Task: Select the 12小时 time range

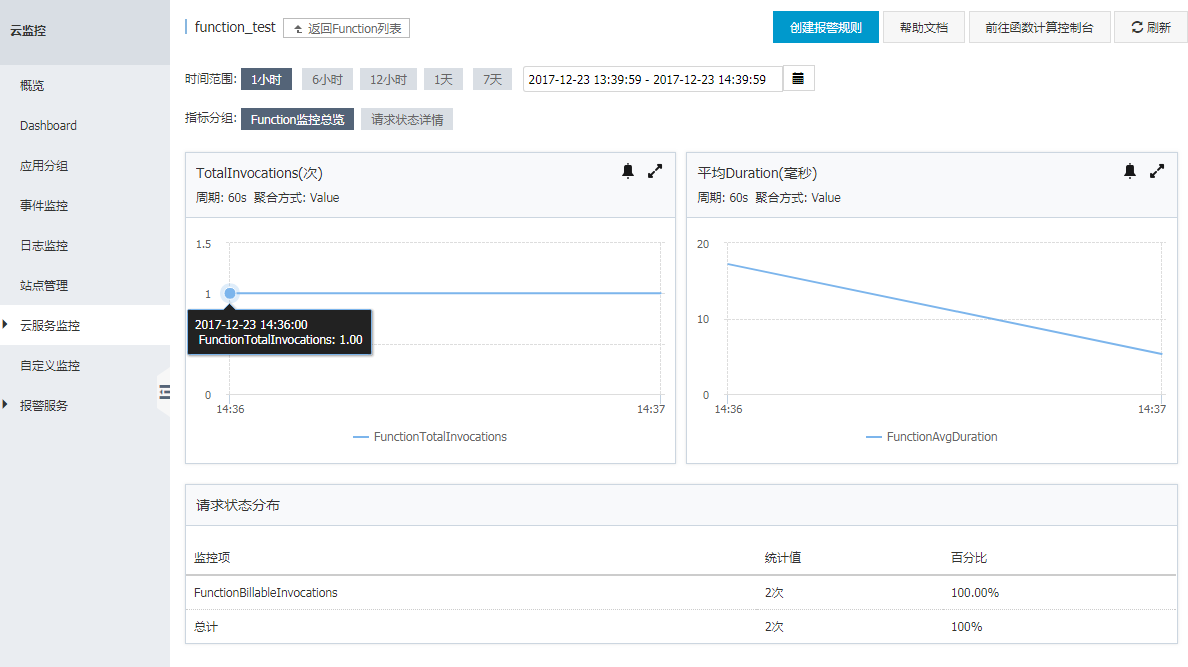Action: coord(388,80)
